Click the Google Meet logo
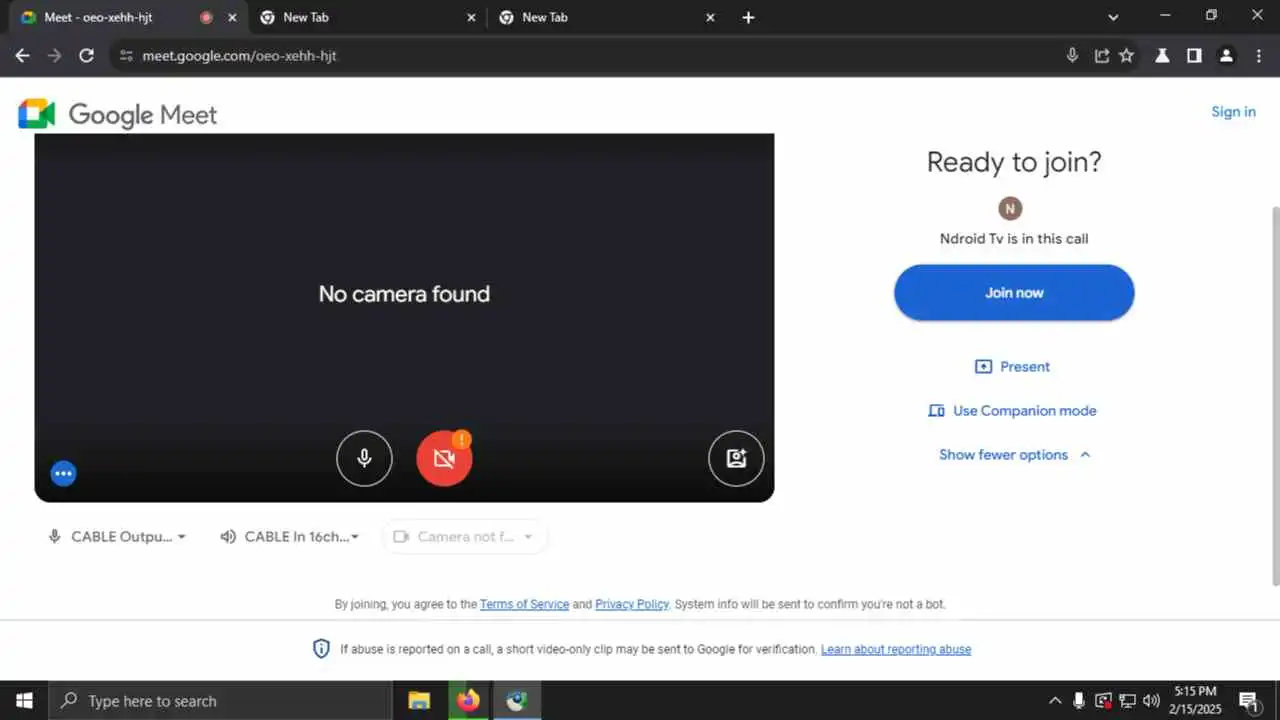 pyautogui.click(x=118, y=114)
